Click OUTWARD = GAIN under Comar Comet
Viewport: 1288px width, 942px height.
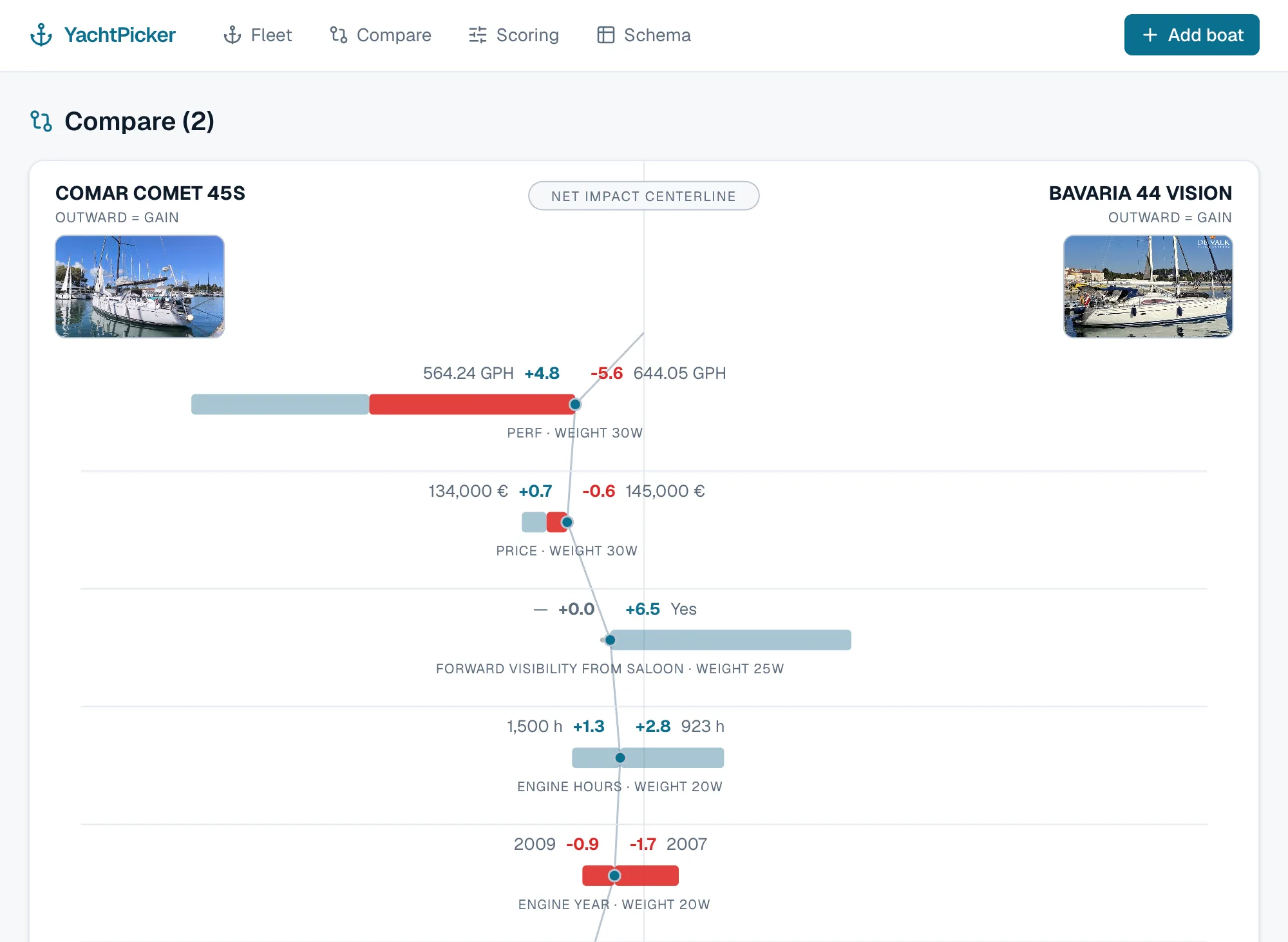click(x=117, y=218)
